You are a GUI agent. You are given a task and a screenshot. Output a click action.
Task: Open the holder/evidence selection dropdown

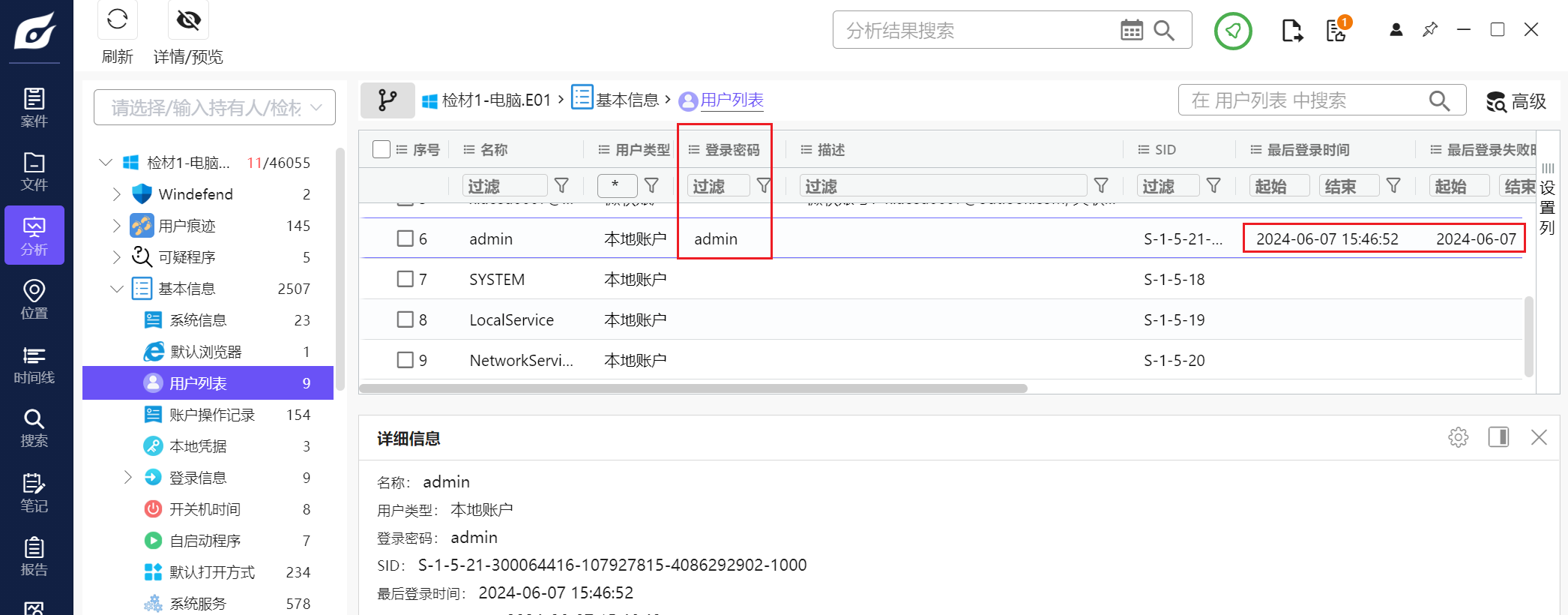click(215, 108)
